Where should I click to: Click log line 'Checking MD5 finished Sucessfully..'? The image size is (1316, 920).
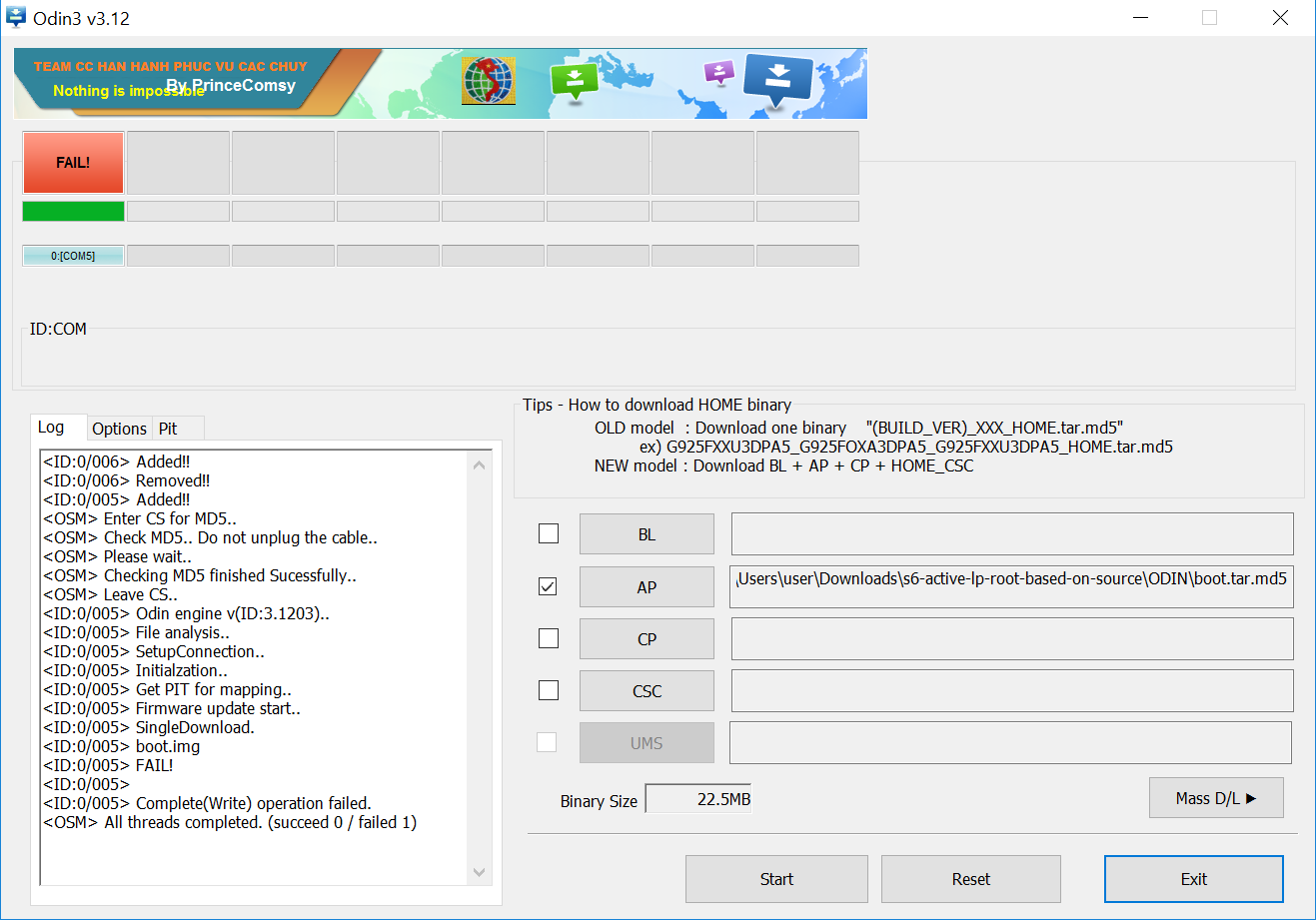click(200, 575)
